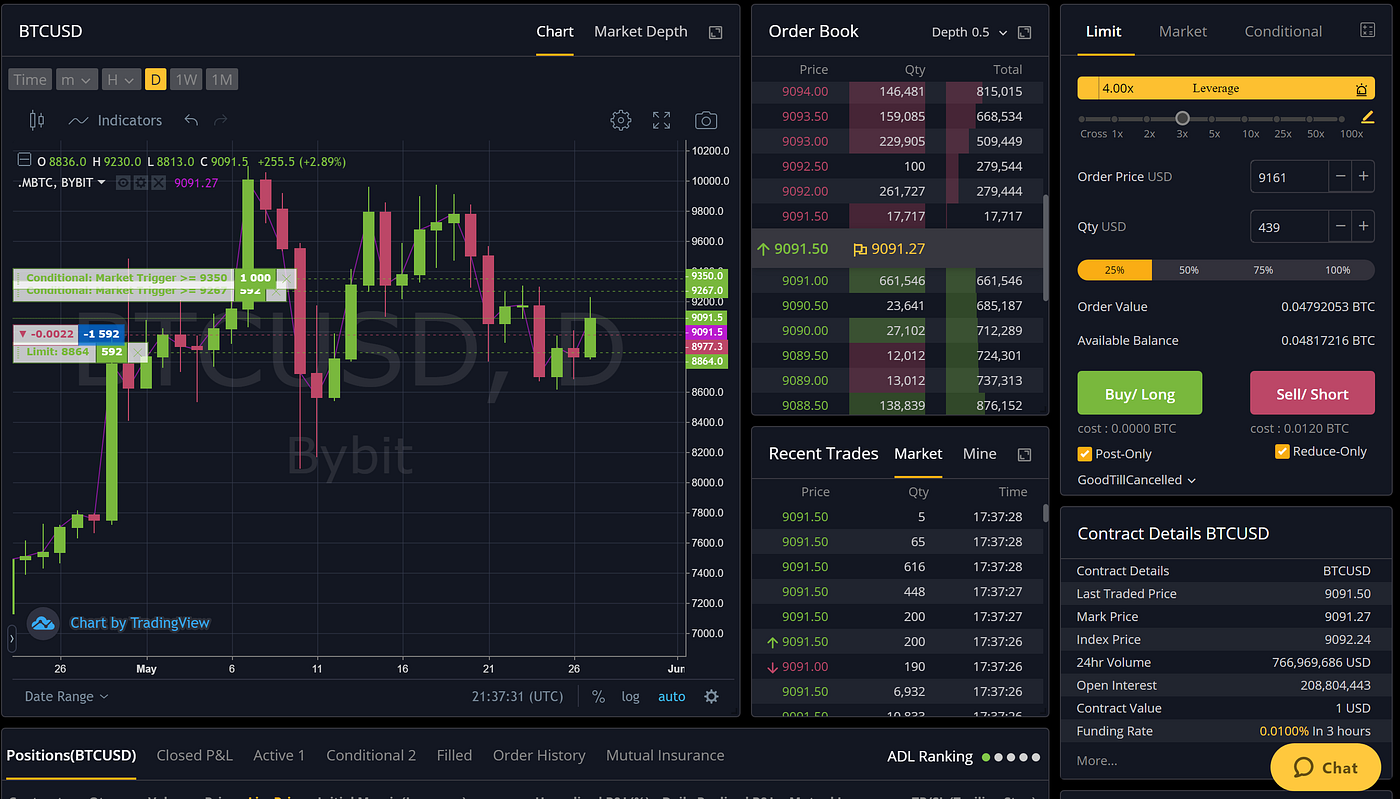Cancel the Limit 8864 order on chart
The height and width of the screenshot is (799, 1400).
(x=137, y=352)
